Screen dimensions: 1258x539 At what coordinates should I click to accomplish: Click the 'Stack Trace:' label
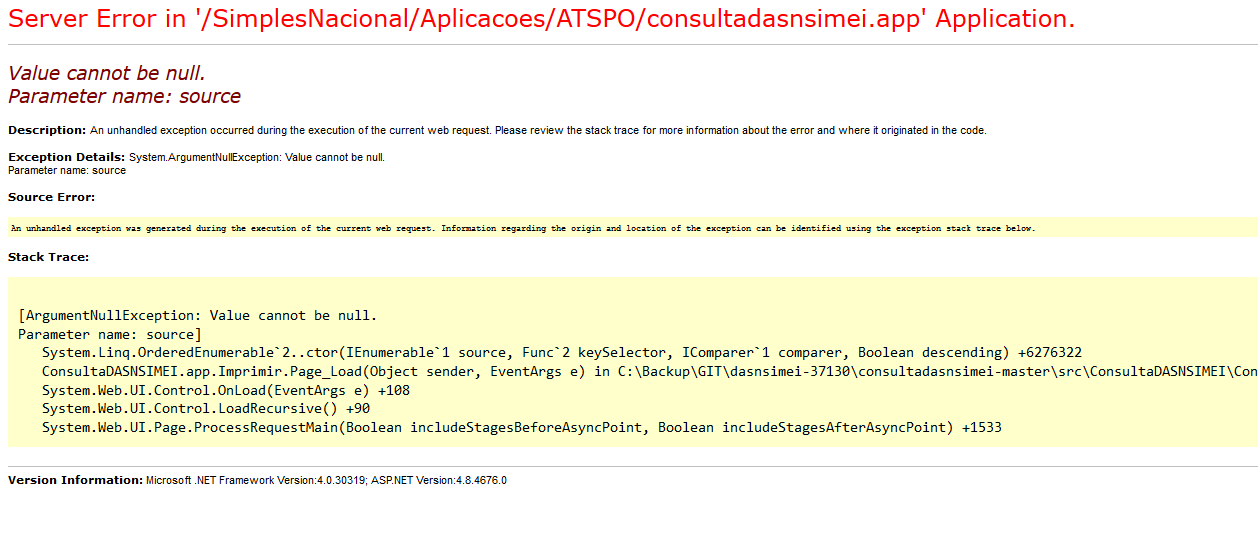(x=49, y=257)
